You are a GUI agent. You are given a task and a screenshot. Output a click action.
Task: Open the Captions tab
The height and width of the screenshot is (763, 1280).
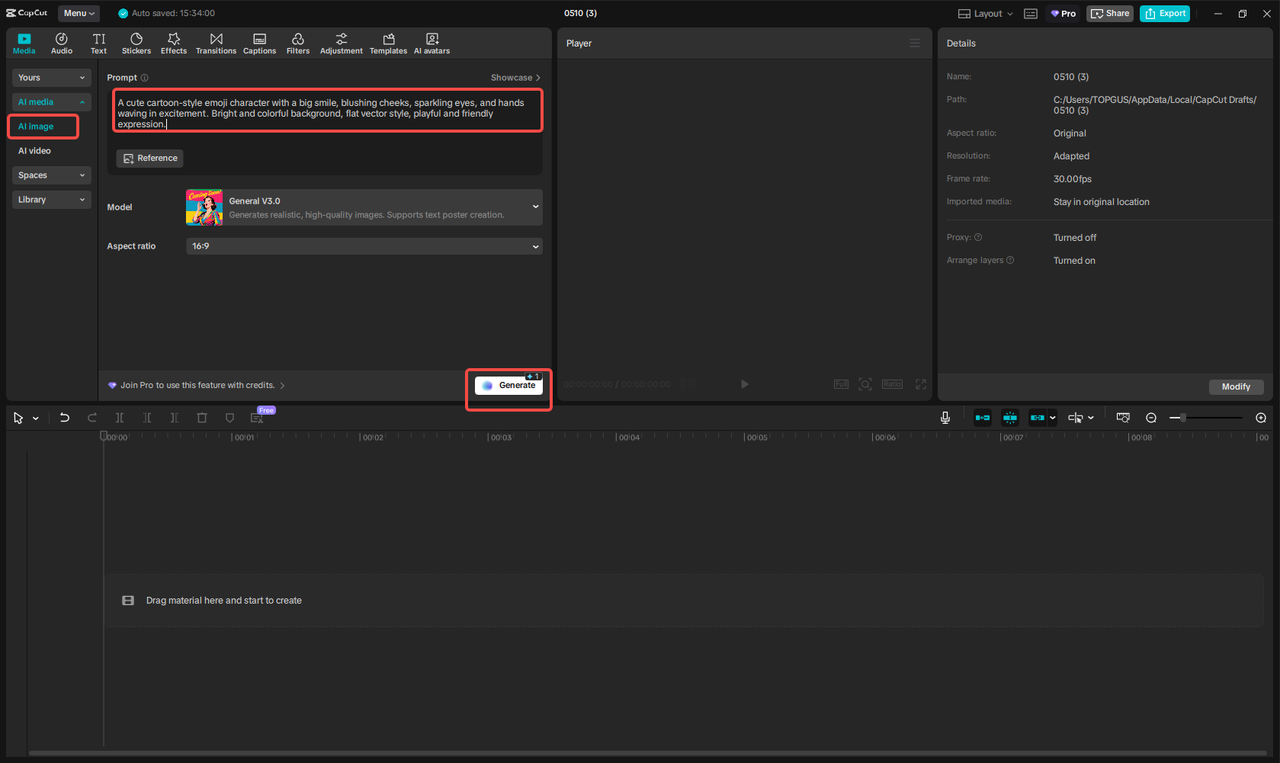(259, 43)
